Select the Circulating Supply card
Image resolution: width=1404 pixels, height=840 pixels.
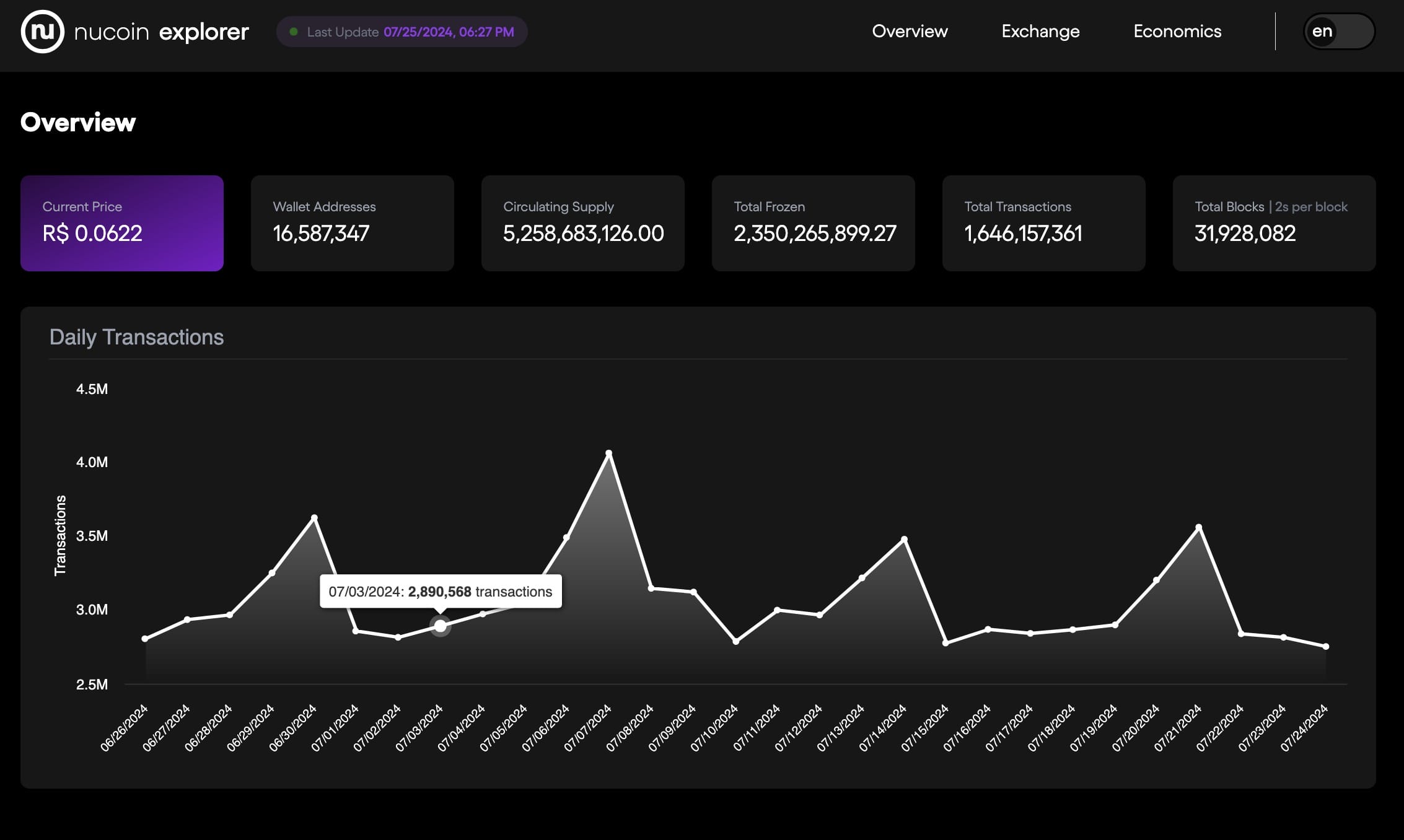[x=582, y=223]
